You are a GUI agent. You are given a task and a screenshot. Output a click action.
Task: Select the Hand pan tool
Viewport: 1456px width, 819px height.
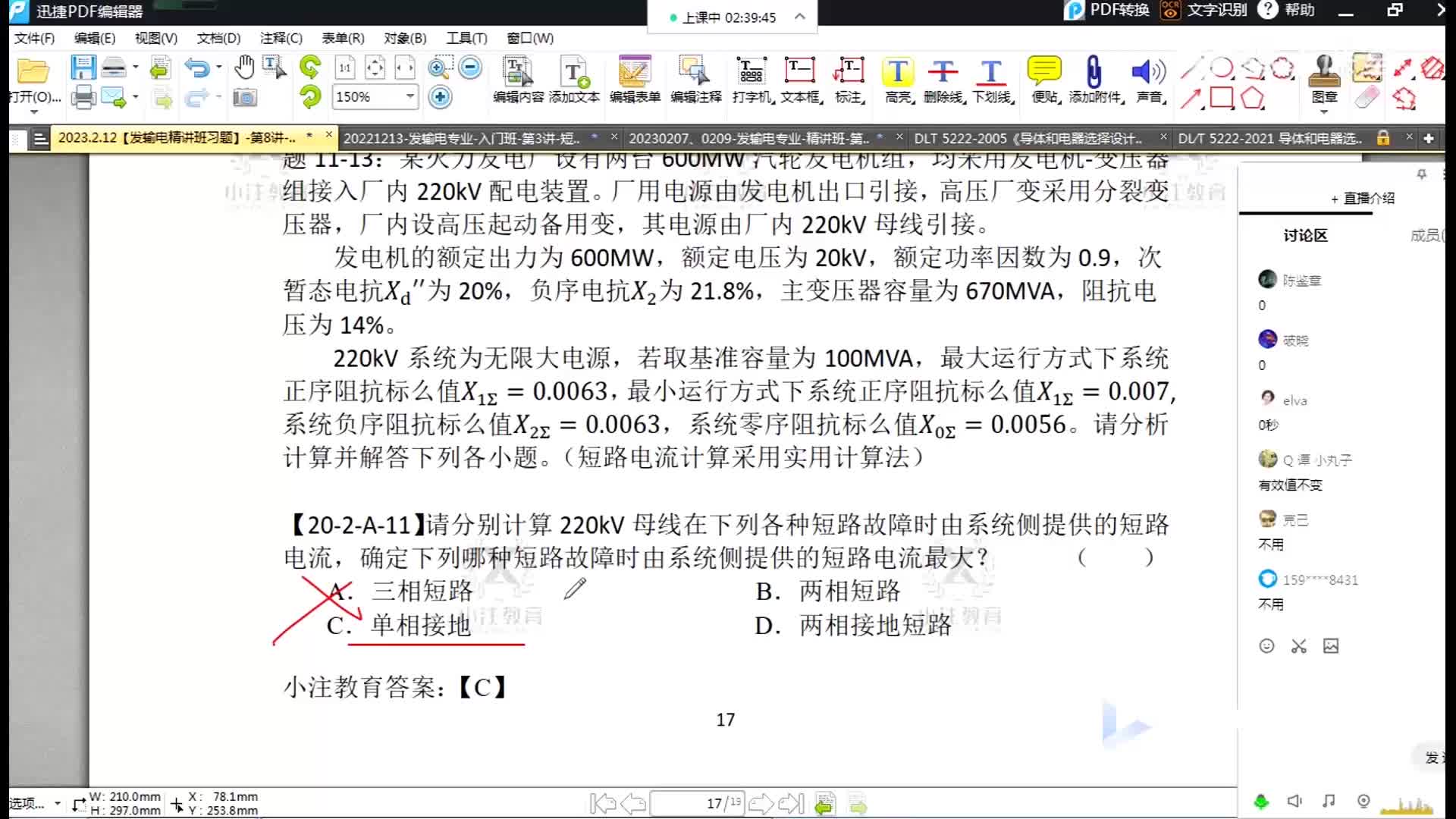pyautogui.click(x=244, y=68)
